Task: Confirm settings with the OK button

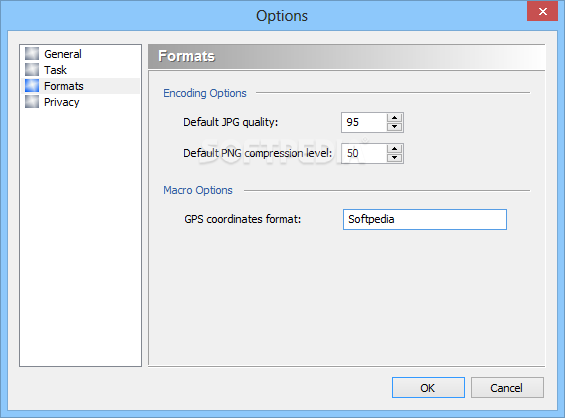Action: (428, 388)
